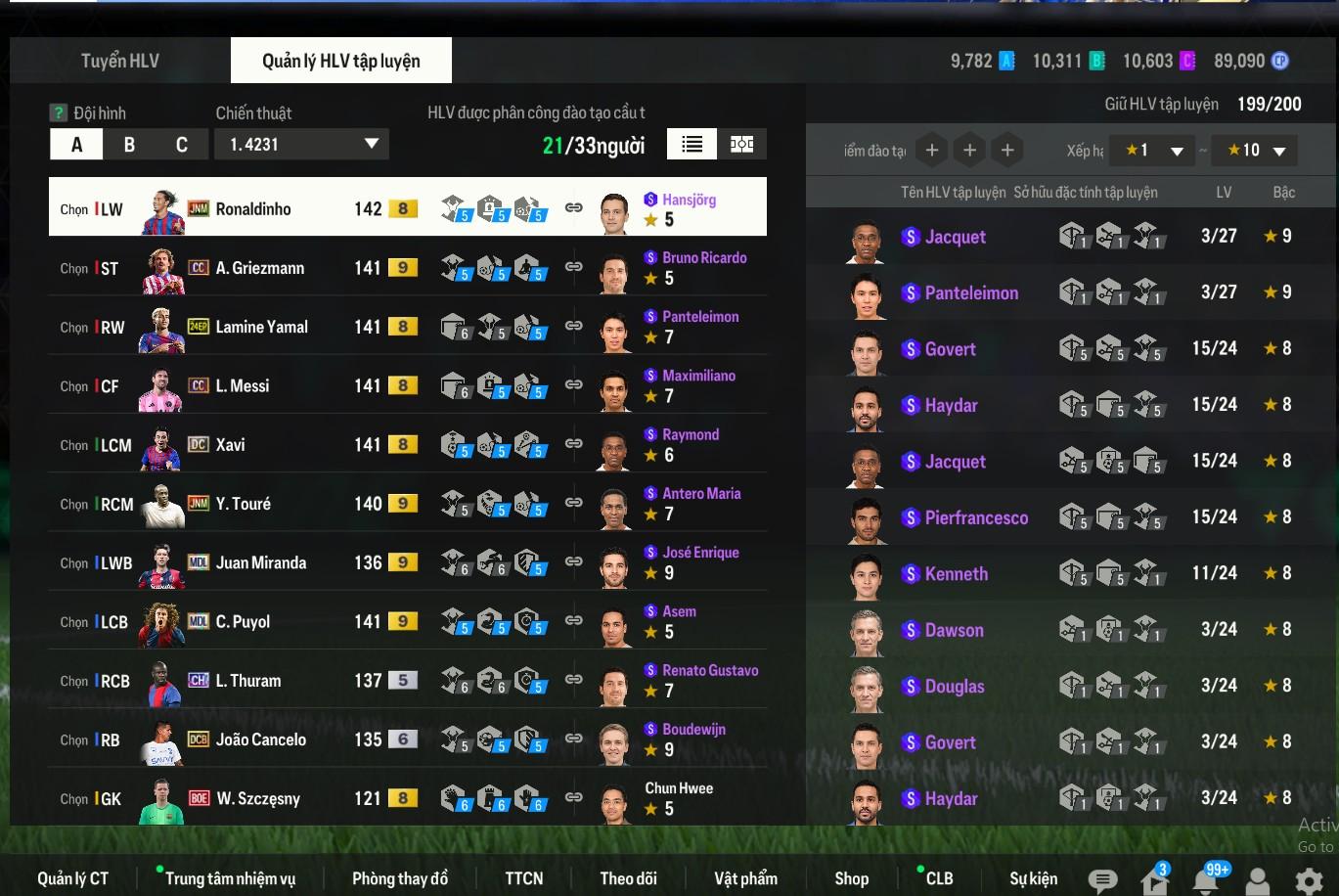Switch to formation view icon
The height and width of the screenshot is (896, 1339).
(x=742, y=145)
